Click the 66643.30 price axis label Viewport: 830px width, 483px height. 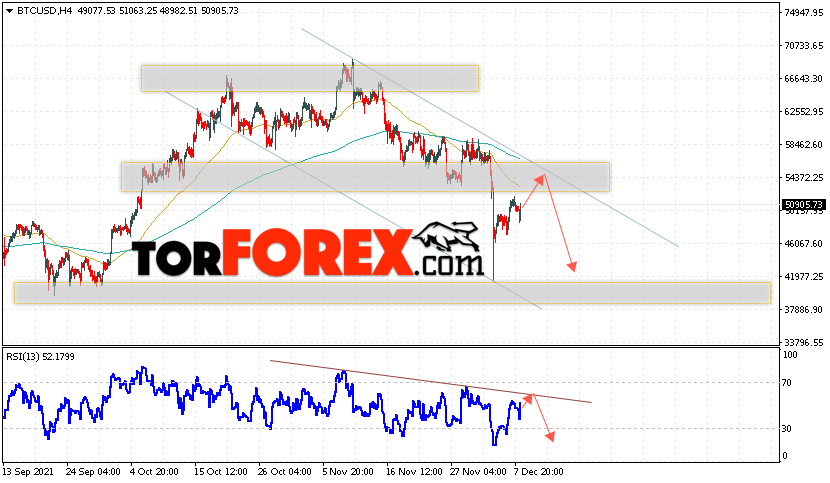click(804, 78)
